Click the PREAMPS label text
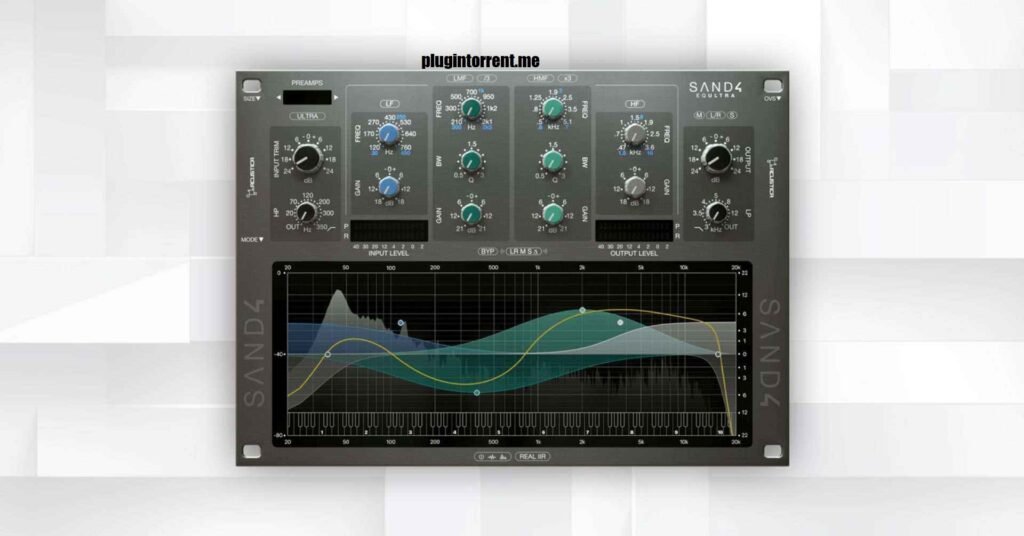 (x=307, y=83)
